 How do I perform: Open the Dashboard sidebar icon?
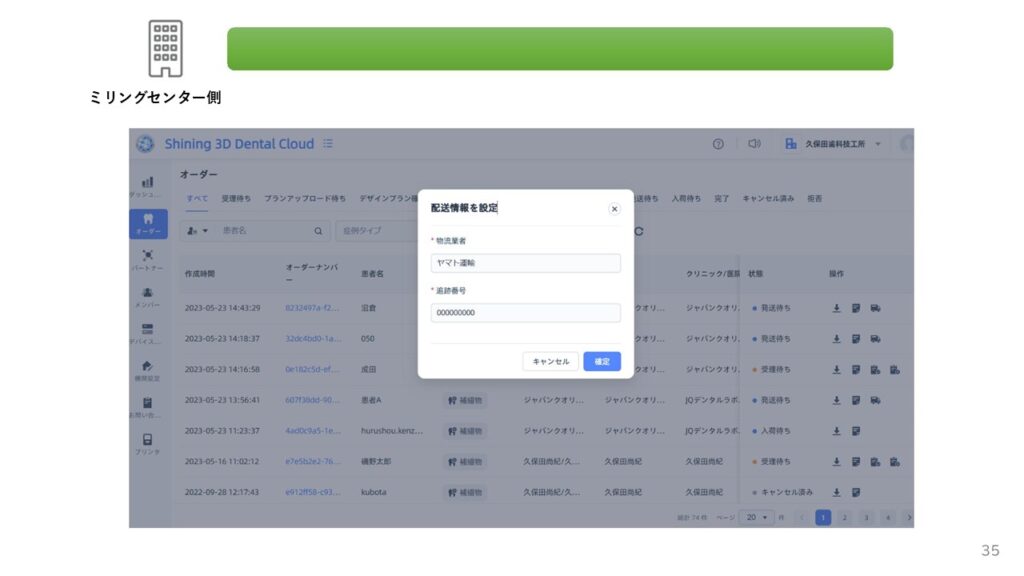[148, 185]
